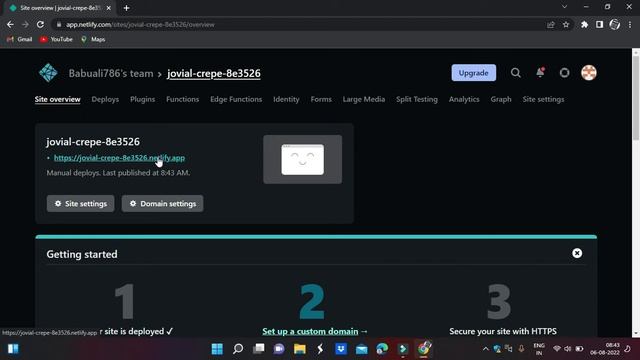Viewport: 640px width, 360px height.
Task: Open the Mail app from the taskbar
Action: [x=362, y=349]
